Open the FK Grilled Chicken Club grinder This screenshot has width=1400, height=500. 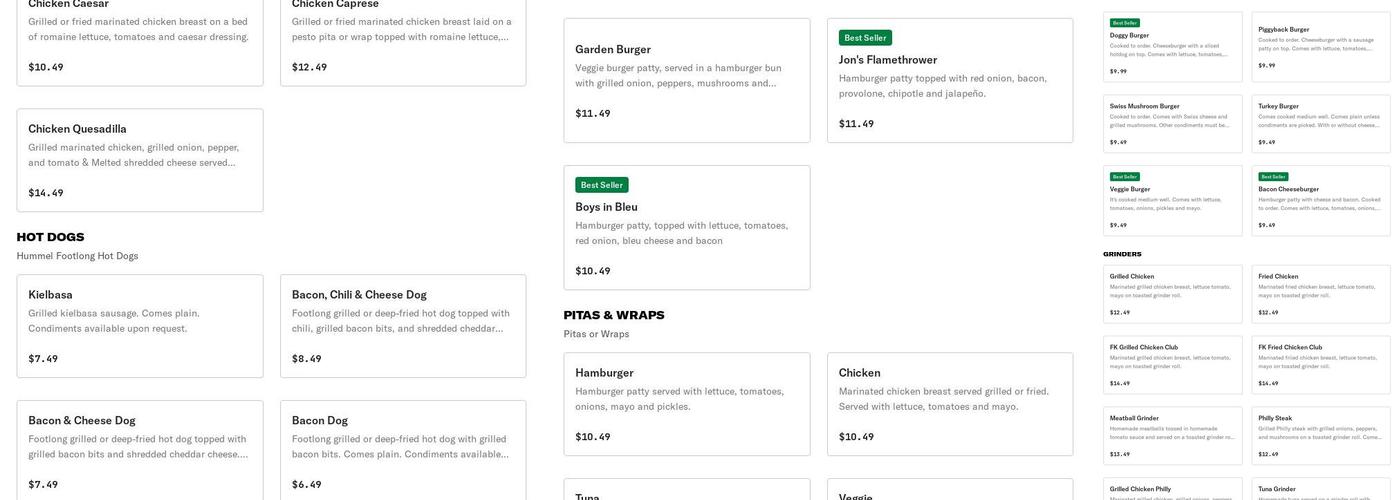point(1173,365)
